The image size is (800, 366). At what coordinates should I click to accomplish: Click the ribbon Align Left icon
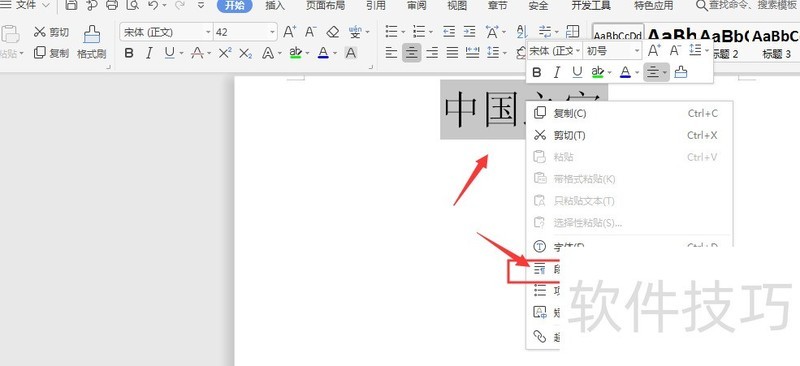[391, 53]
